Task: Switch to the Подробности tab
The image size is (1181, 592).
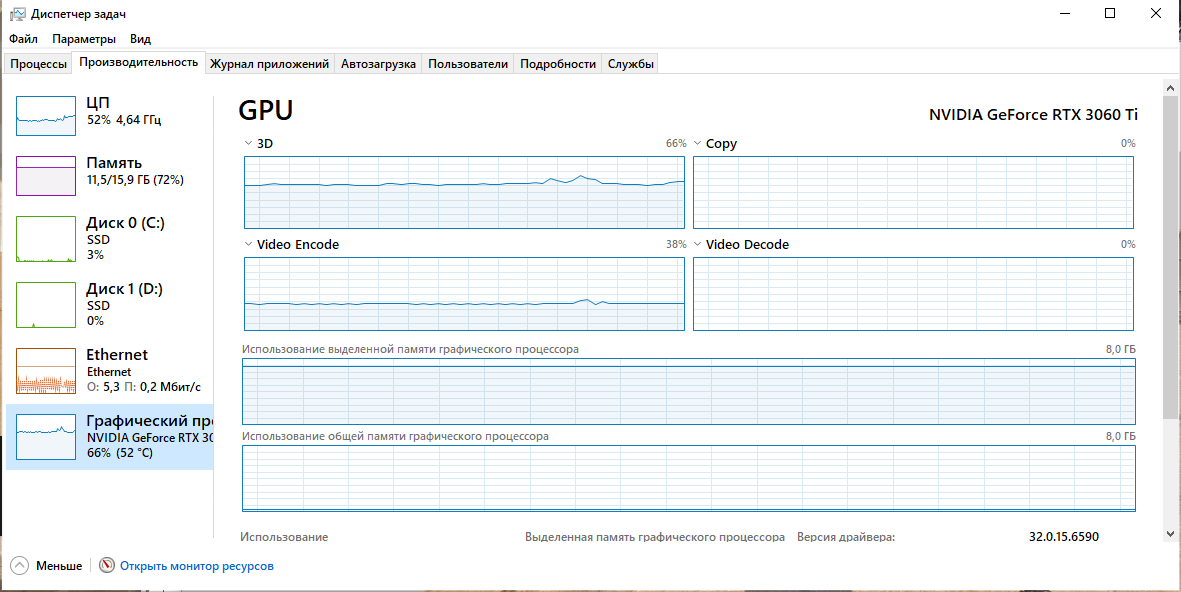Action: pos(557,64)
